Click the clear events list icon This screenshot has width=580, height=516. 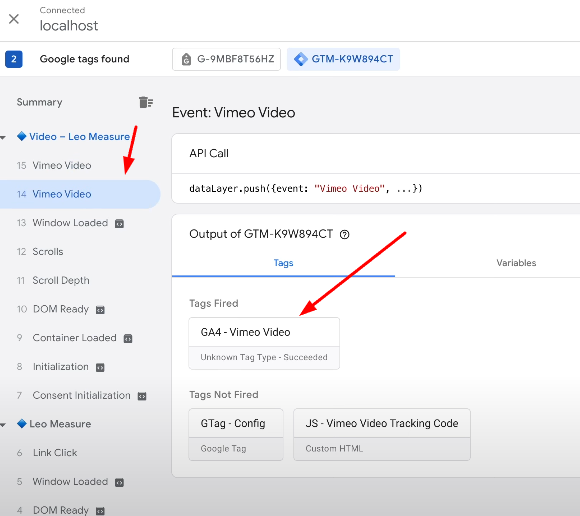pos(146,102)
